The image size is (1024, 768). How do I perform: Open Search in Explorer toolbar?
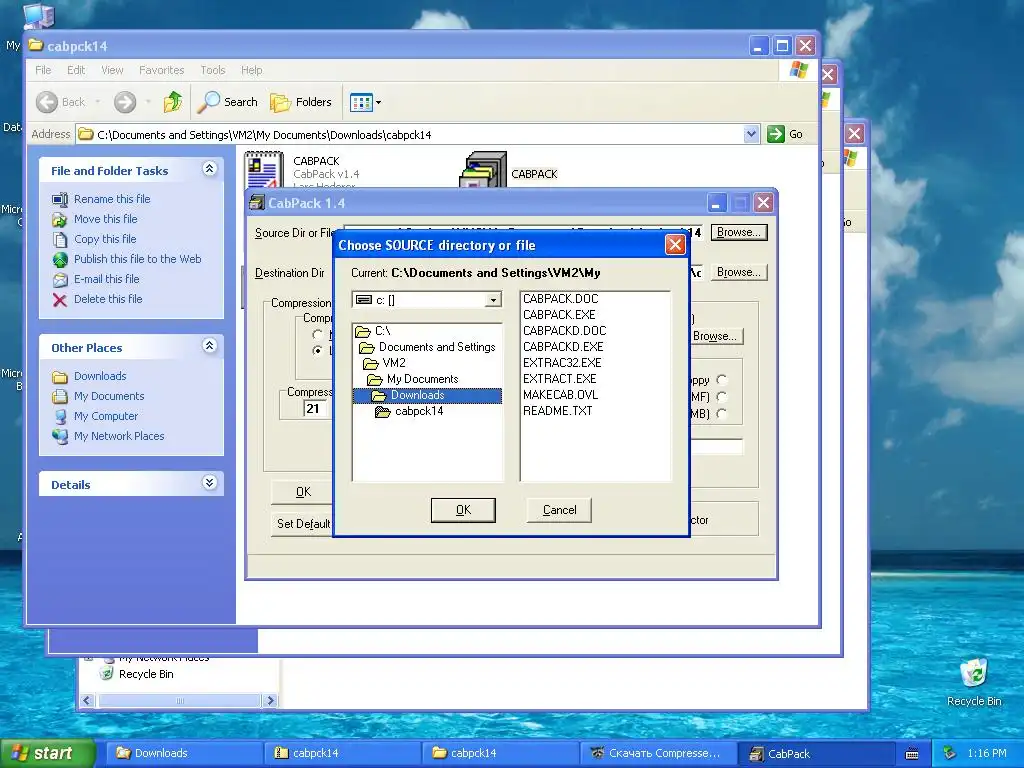coord(228,102)
